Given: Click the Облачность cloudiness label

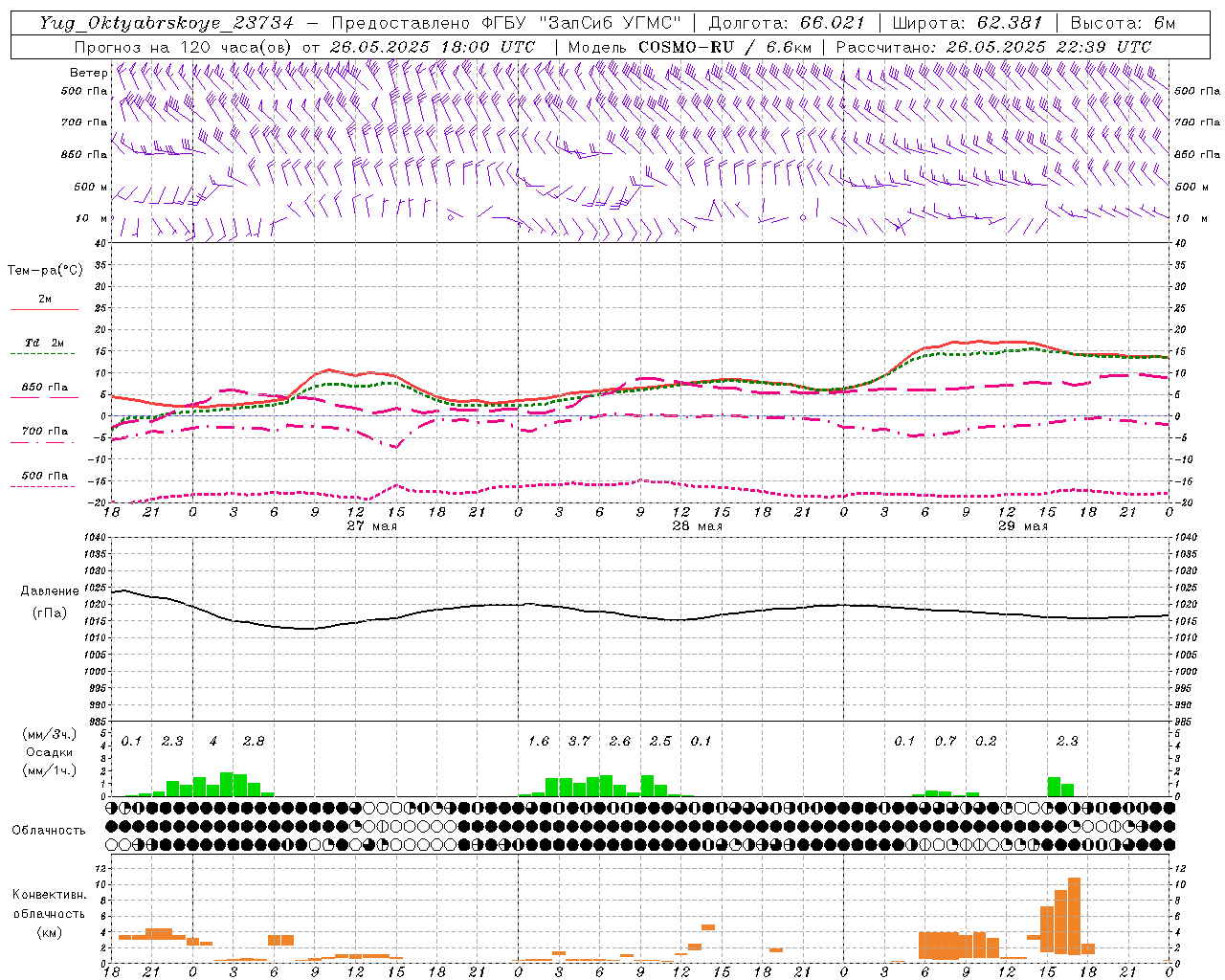Looking at the screenshot, I should click(x=48, y=830).
